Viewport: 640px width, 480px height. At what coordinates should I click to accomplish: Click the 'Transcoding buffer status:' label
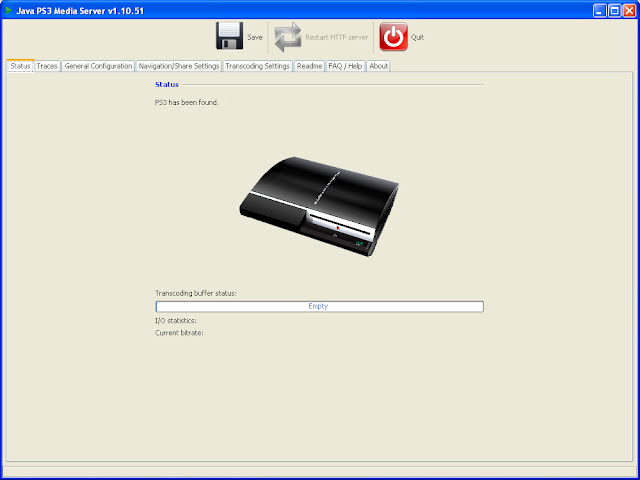tap(196, 293)
